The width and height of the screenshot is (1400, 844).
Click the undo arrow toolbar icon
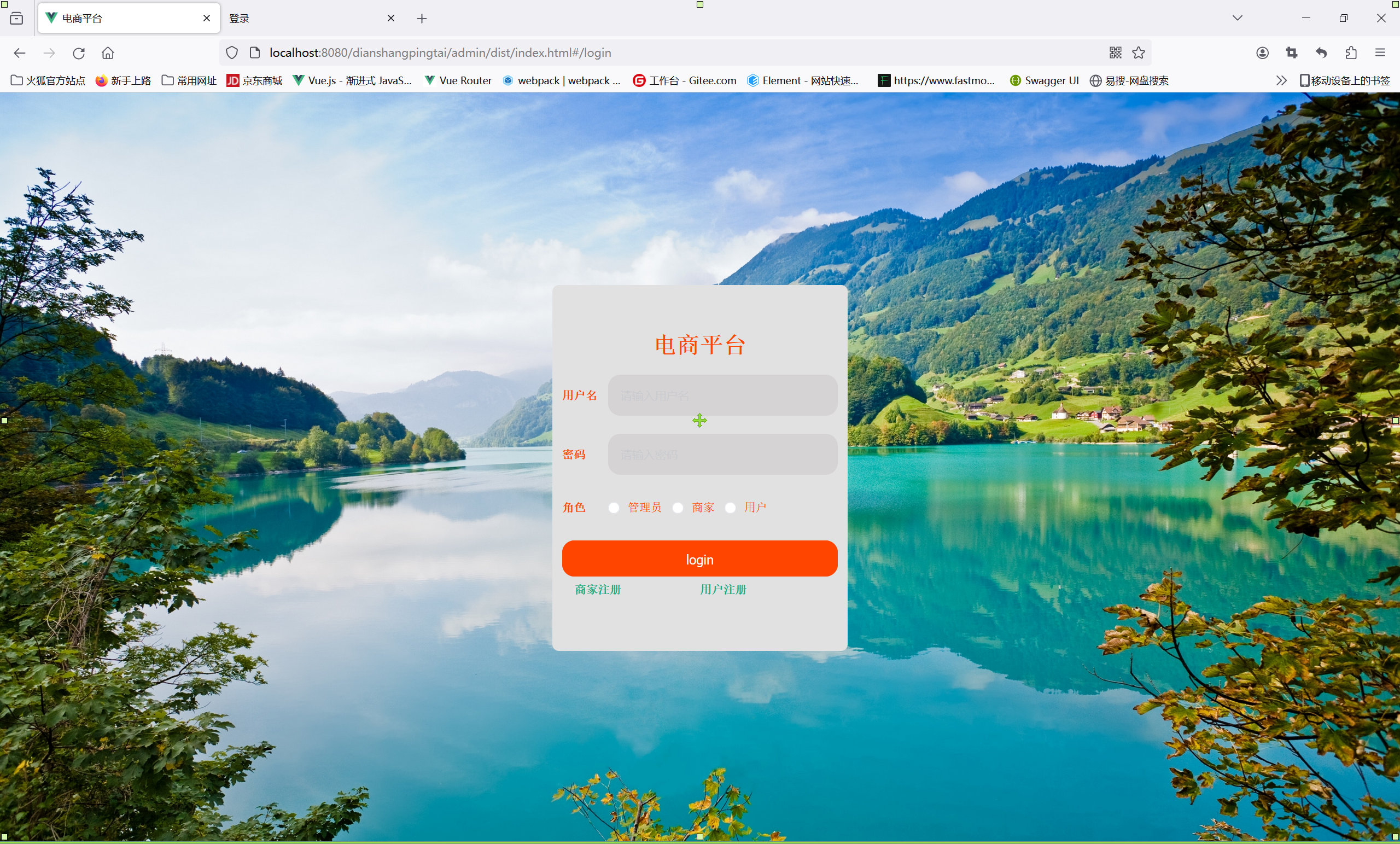(1322, 53)
